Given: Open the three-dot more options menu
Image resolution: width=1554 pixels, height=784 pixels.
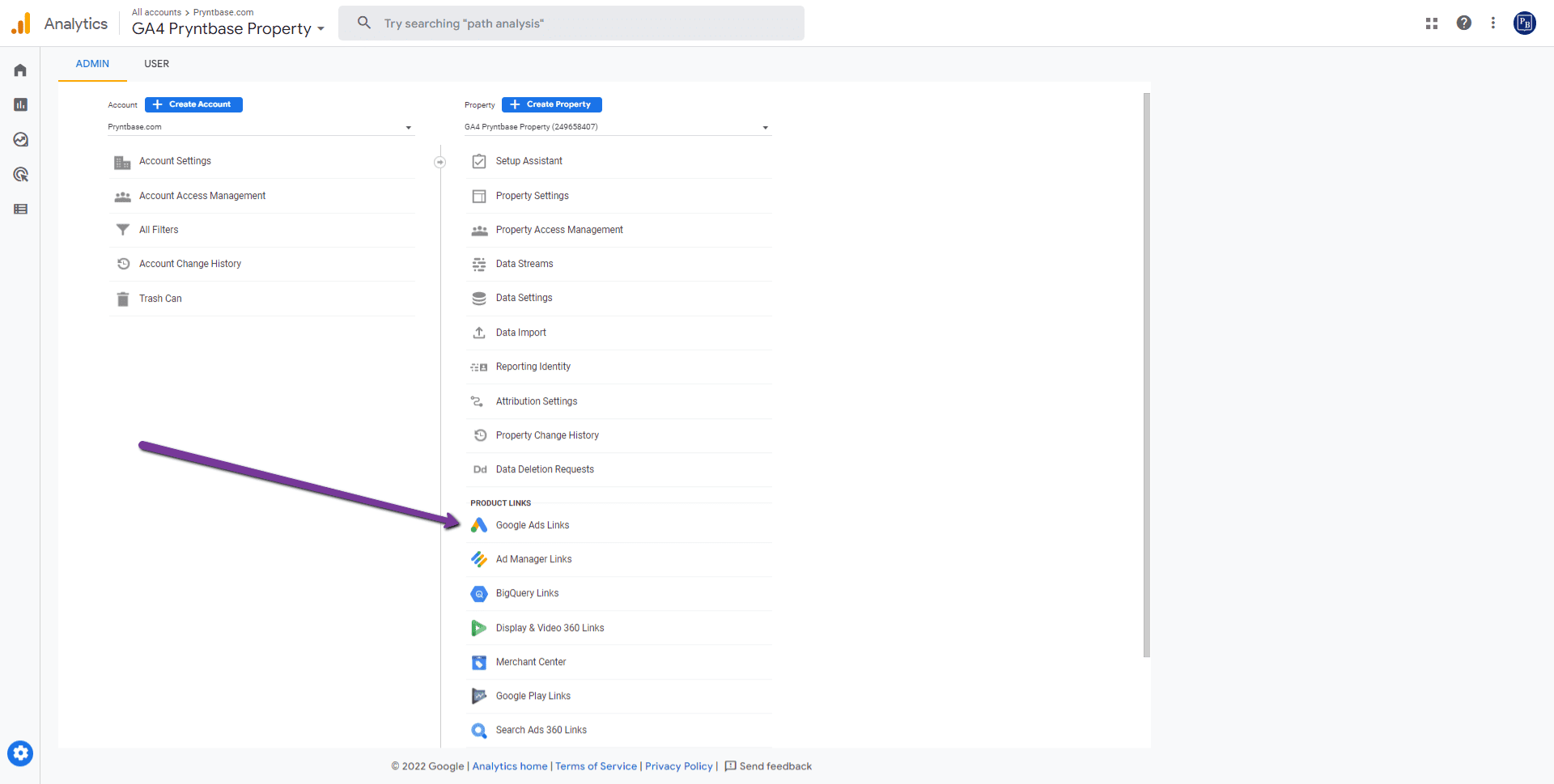Looking at the screenshot, I should (1493, 23).
